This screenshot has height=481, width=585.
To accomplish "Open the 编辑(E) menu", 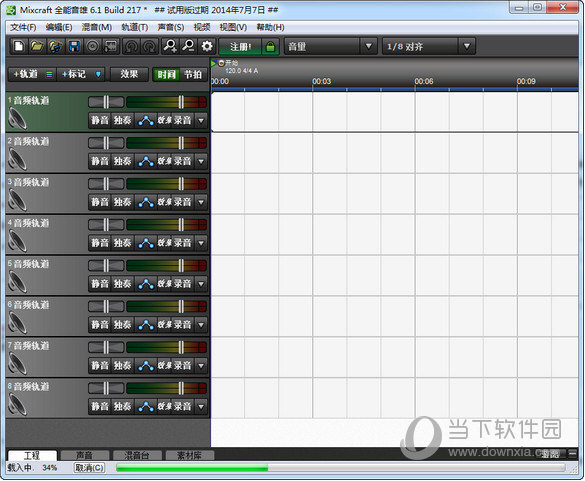I will (x=59, y=27).
